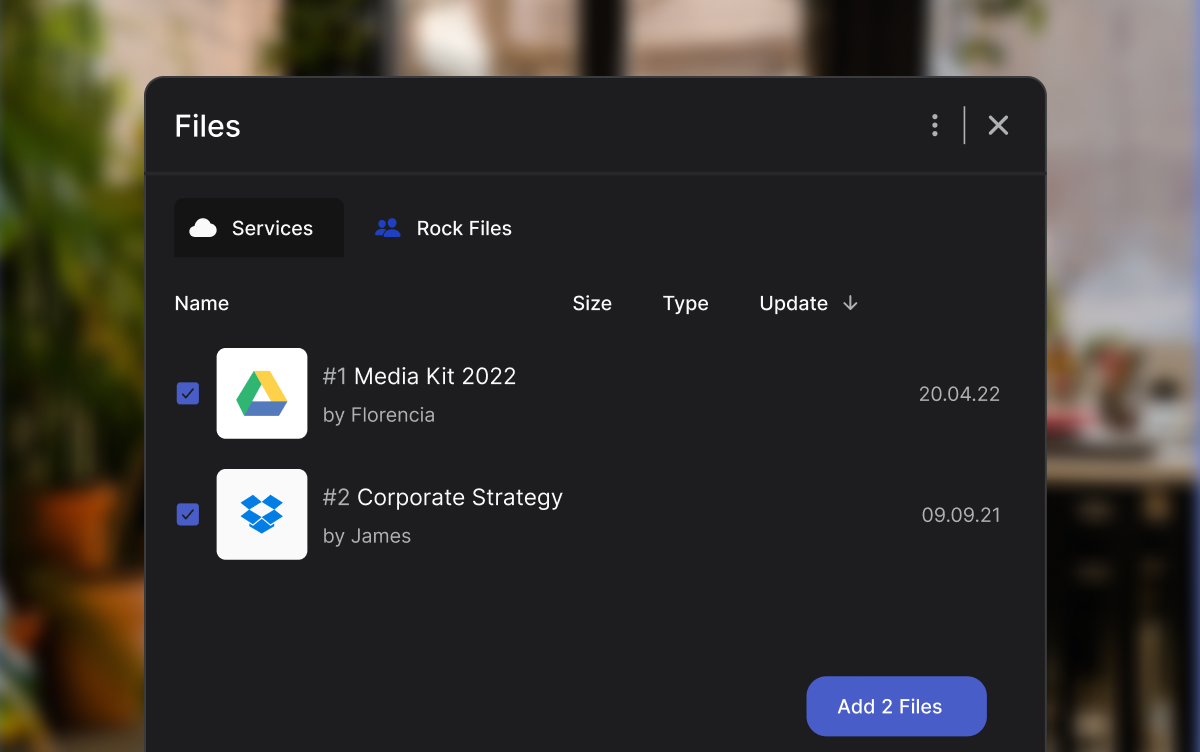Switch to the Rock Files tab
This screenshot has width=1200, height=752.
[x=443, y=227]
